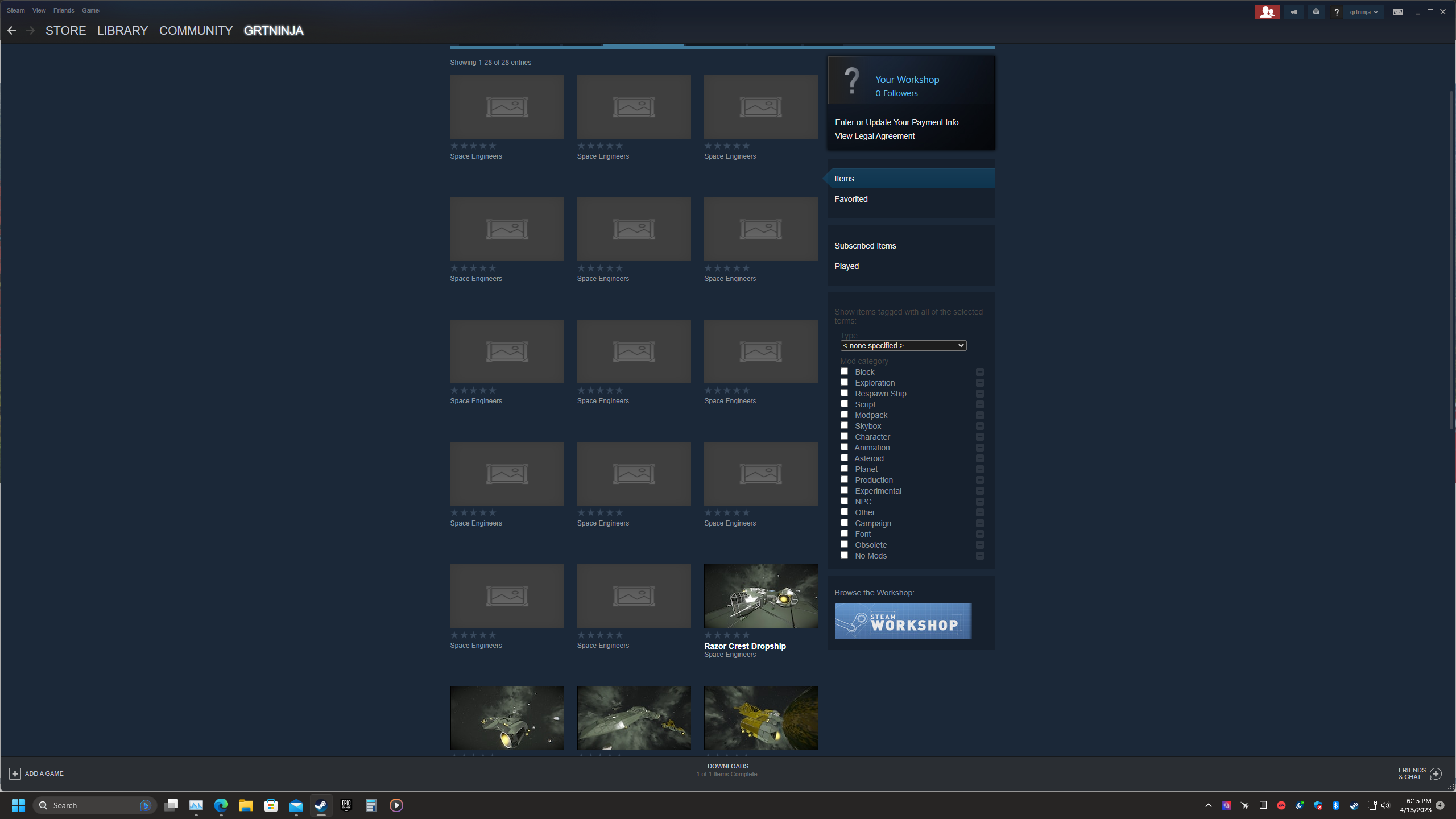The width and height of the screenshot is (1456, 819).
Task: Check the Skybox category checkbox
Action: 844,425
